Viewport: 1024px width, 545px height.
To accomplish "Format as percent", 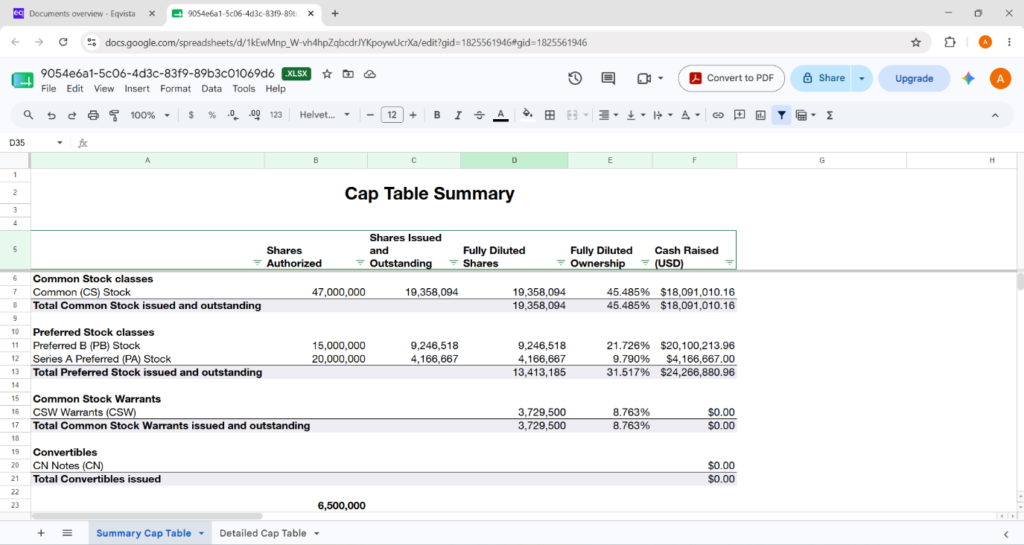I will (x=212, y=115).
